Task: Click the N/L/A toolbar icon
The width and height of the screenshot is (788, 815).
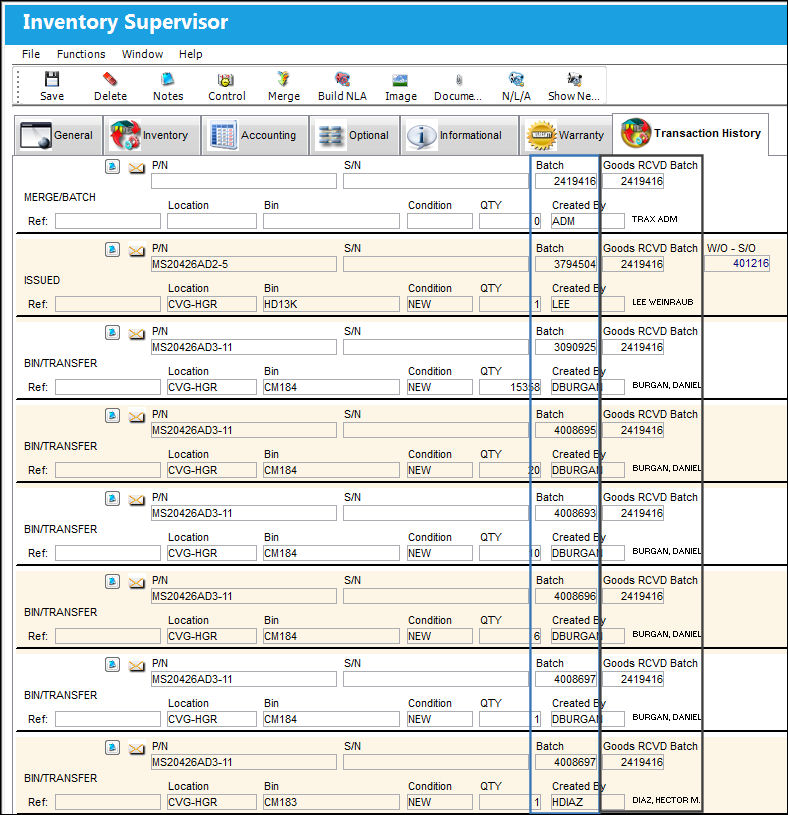Action: (516, 86)
